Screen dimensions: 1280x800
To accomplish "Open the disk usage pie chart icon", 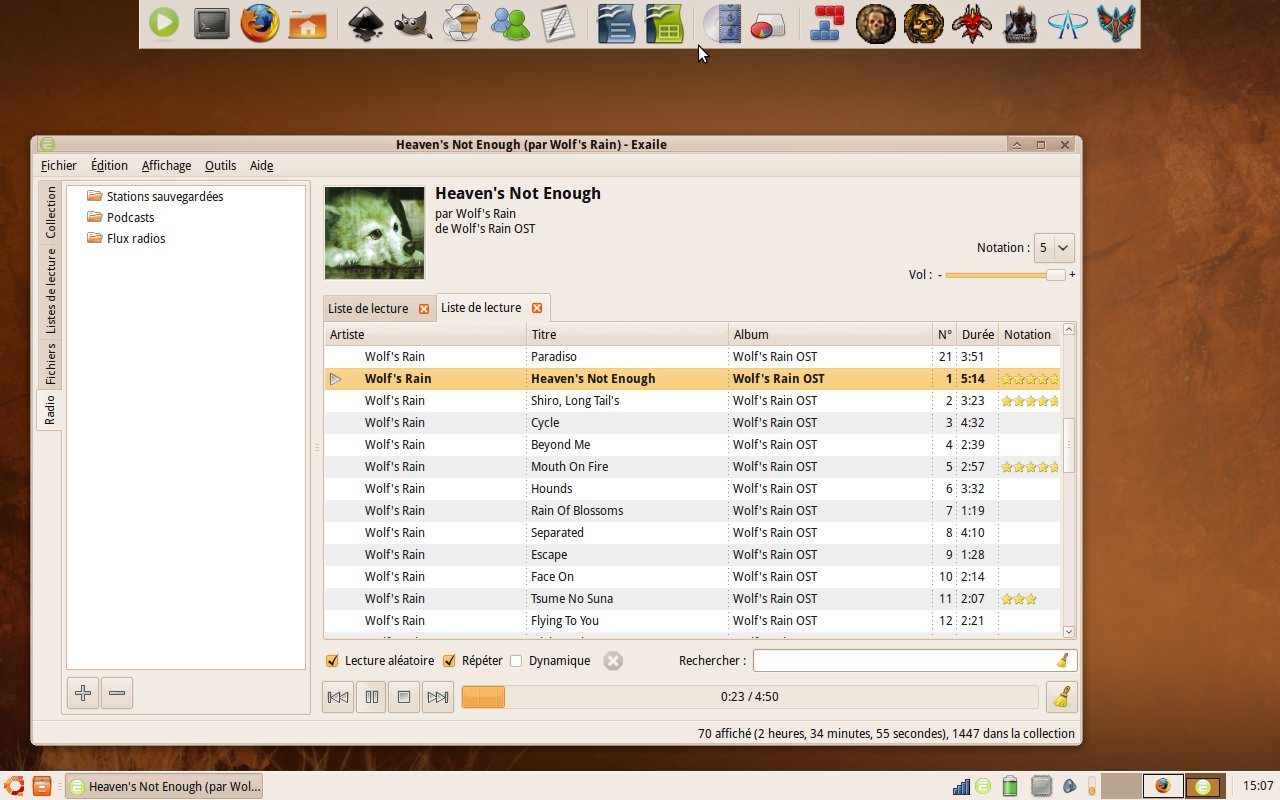I will (x=768, y=25).
